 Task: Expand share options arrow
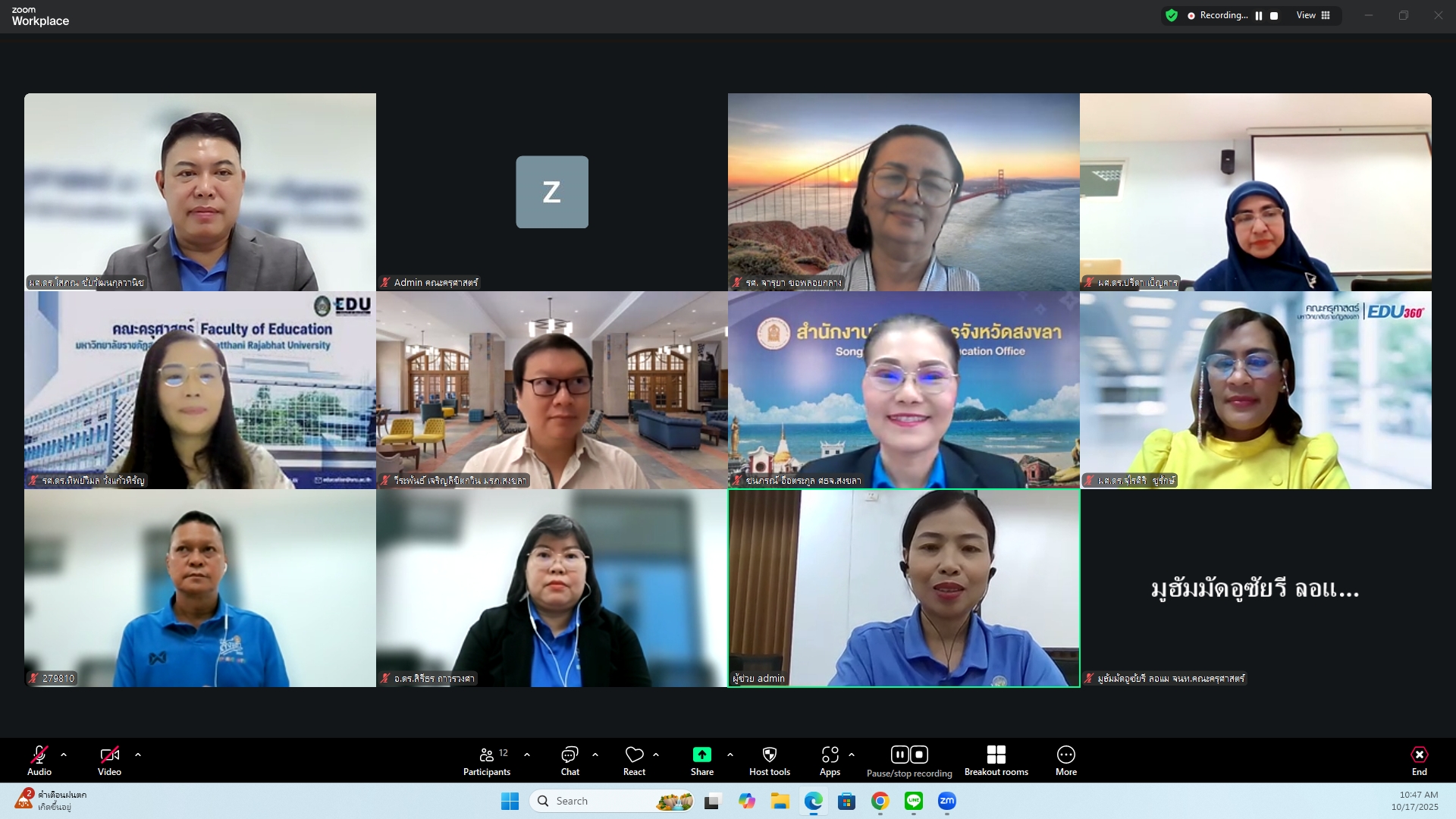[730, 755]
